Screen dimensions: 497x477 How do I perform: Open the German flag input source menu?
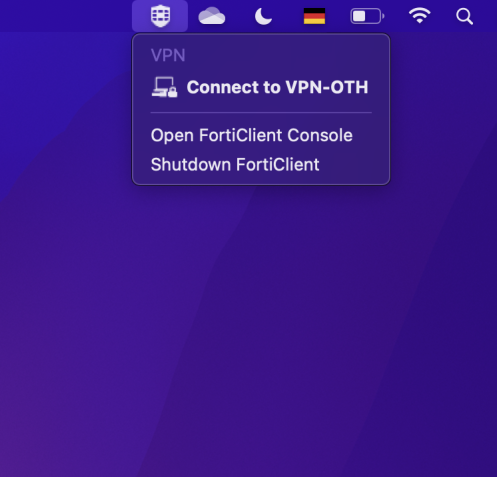pyautogui.click(x=314, y=16)
